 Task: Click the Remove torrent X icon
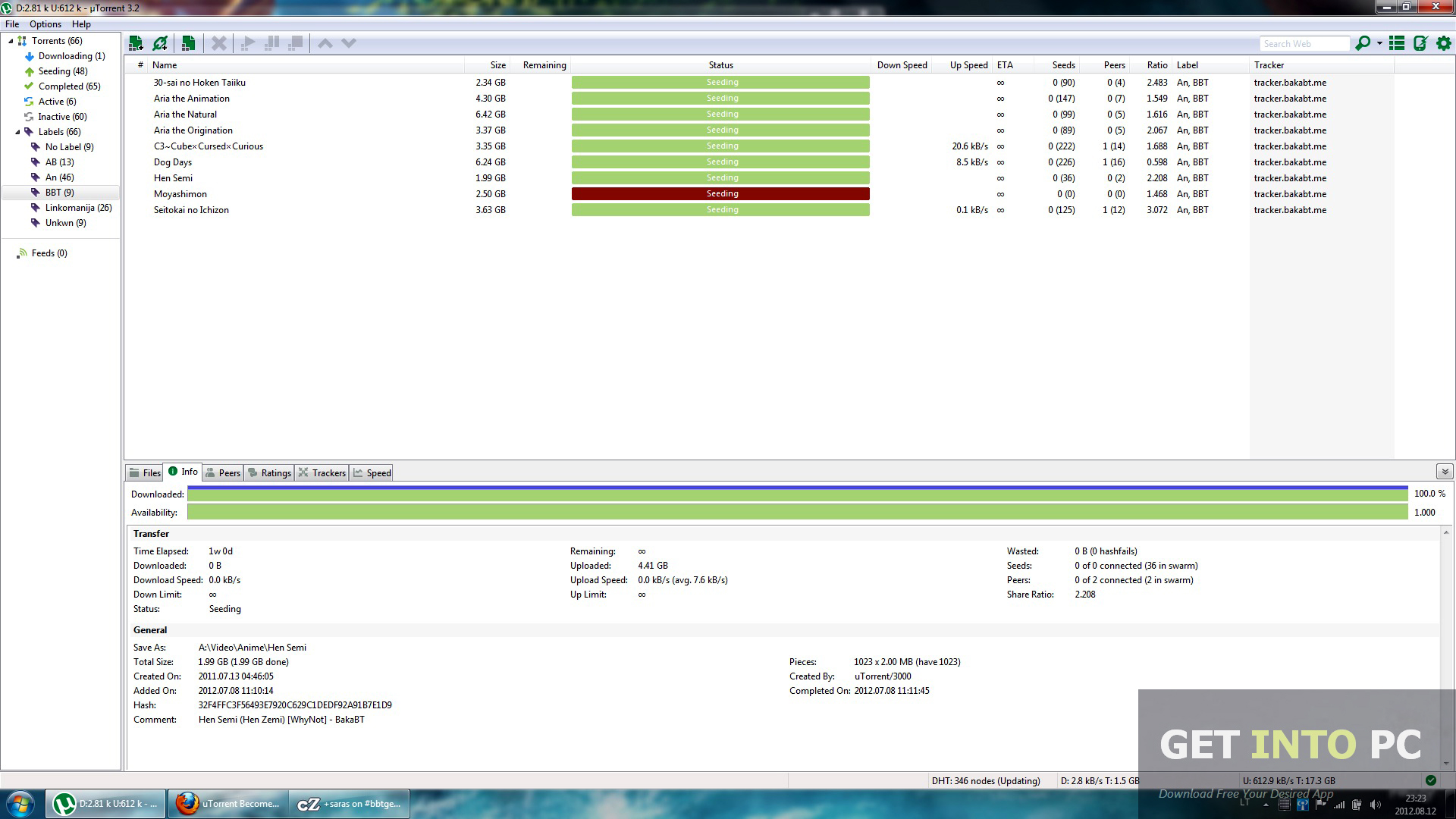(x=219, y=43)
